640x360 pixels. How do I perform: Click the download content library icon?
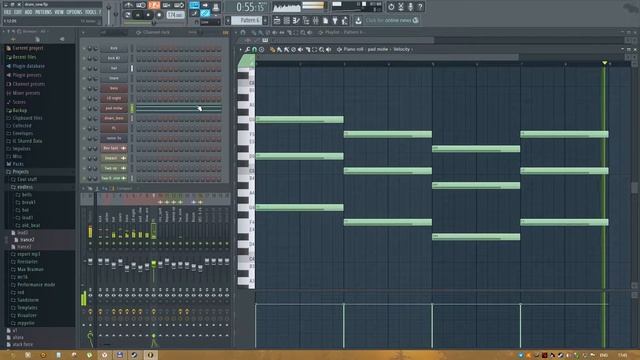click(x=358, y=20)
